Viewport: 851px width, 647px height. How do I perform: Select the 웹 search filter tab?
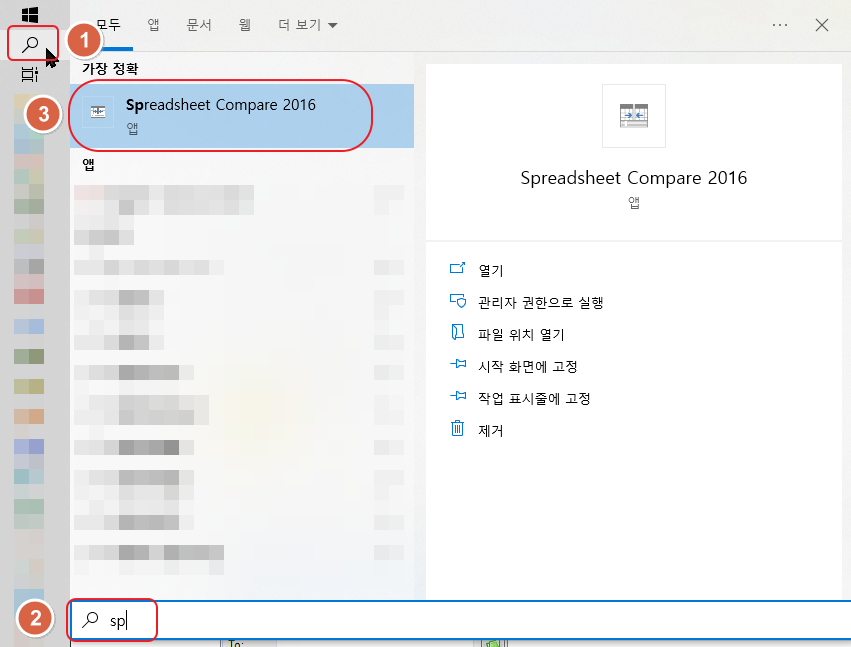click(244, 24)
